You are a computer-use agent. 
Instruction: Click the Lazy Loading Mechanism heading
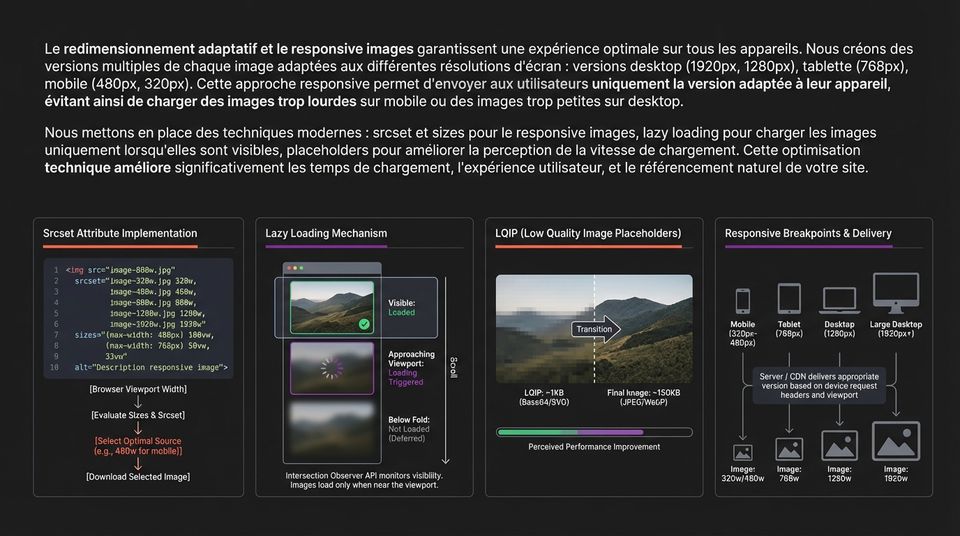pos(326,233)
